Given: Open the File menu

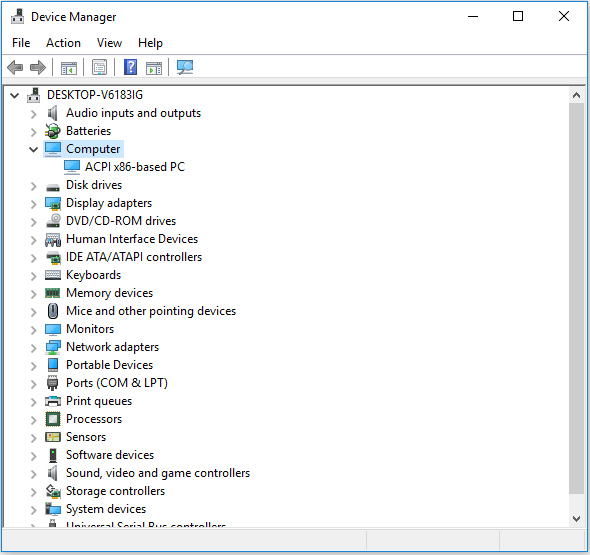Looking at the screenshot, I should click(x=21, y=43).
